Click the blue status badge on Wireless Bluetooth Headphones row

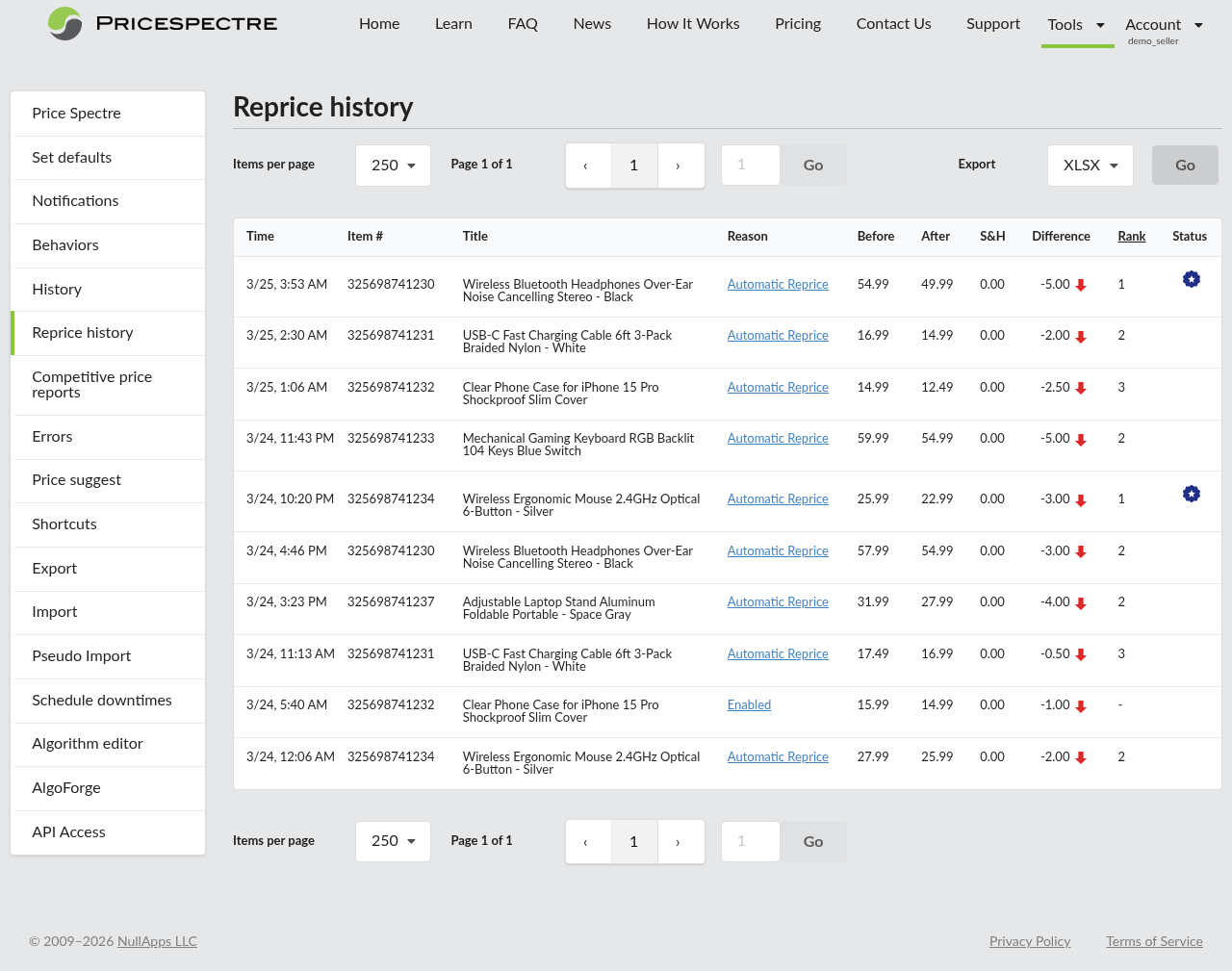1191,278
